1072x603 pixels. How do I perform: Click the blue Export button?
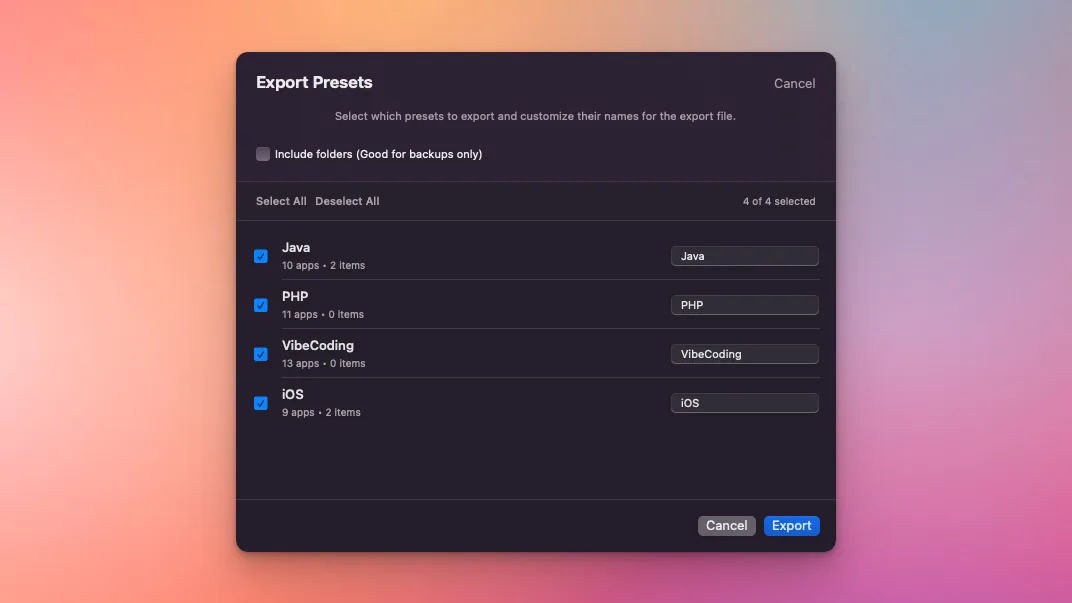[792, 526]
